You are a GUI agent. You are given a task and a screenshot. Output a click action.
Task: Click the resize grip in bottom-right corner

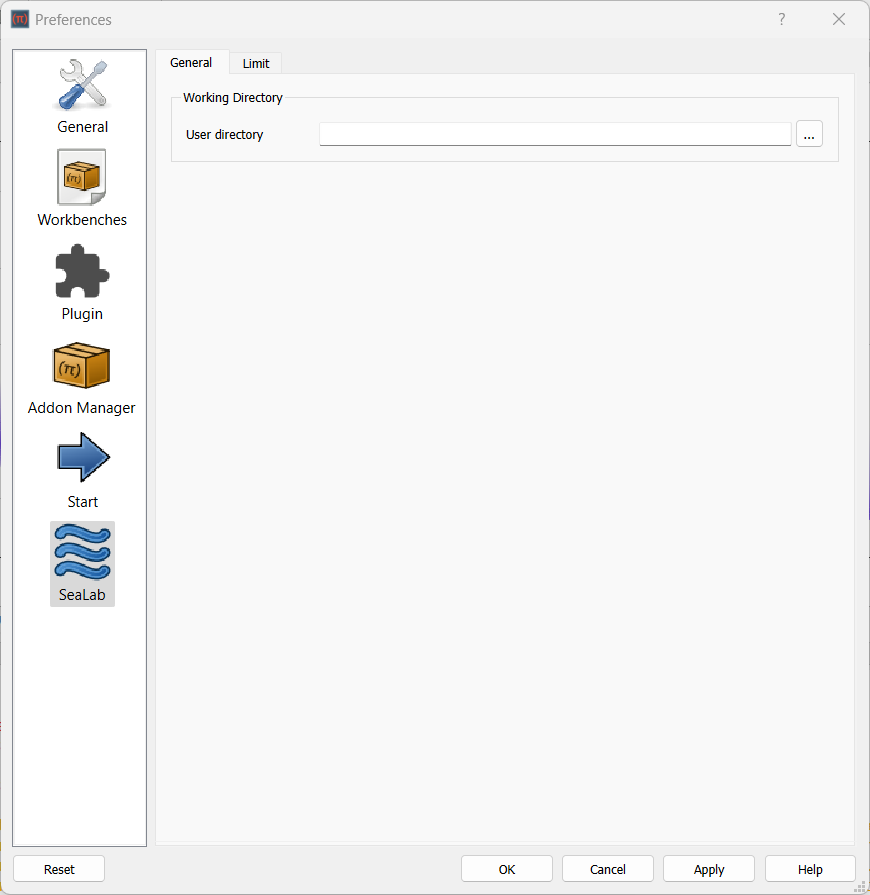pyautogui.click(x=862, y=888)
